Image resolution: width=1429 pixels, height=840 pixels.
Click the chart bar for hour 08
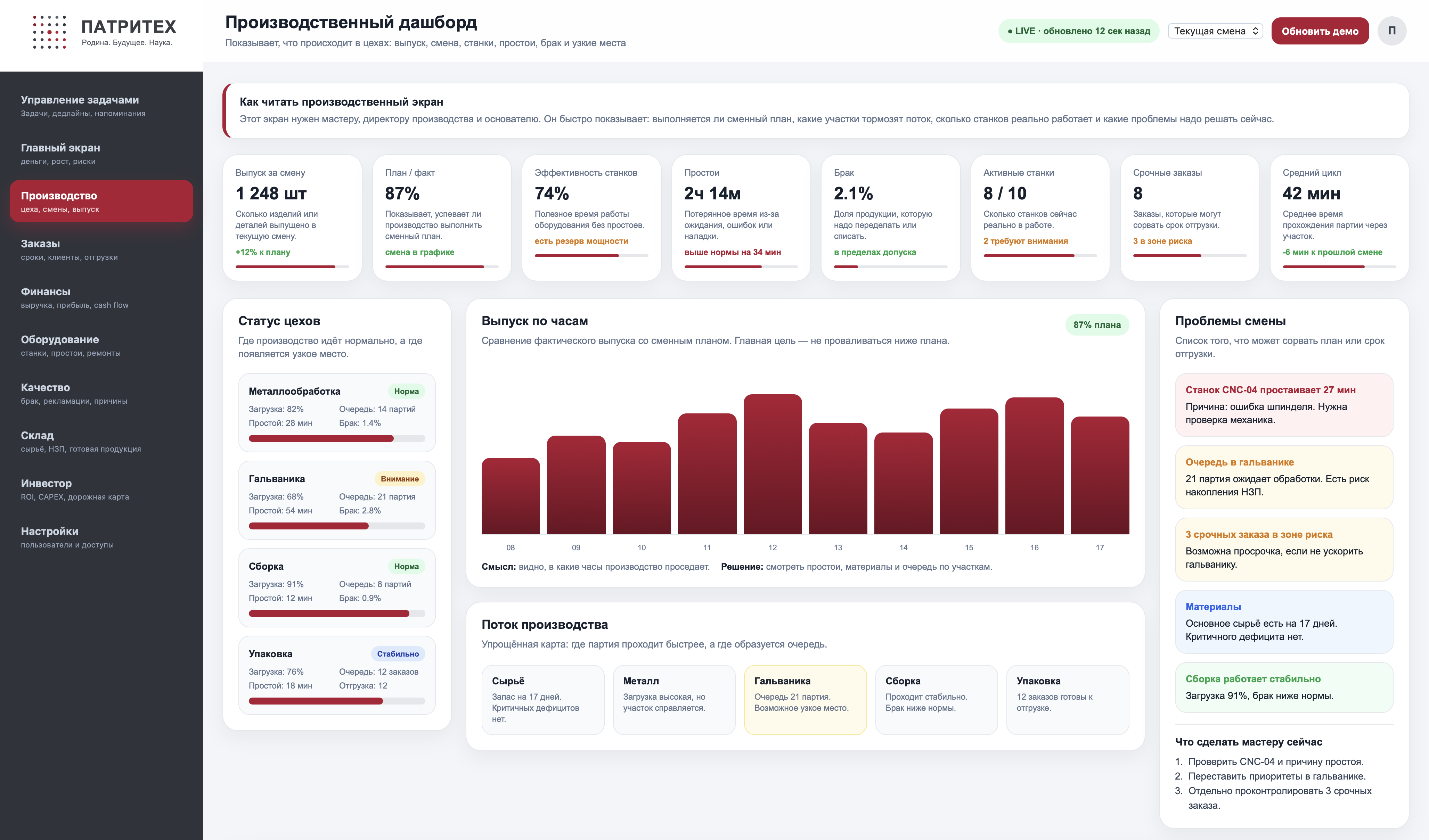[x=511, y=496]
